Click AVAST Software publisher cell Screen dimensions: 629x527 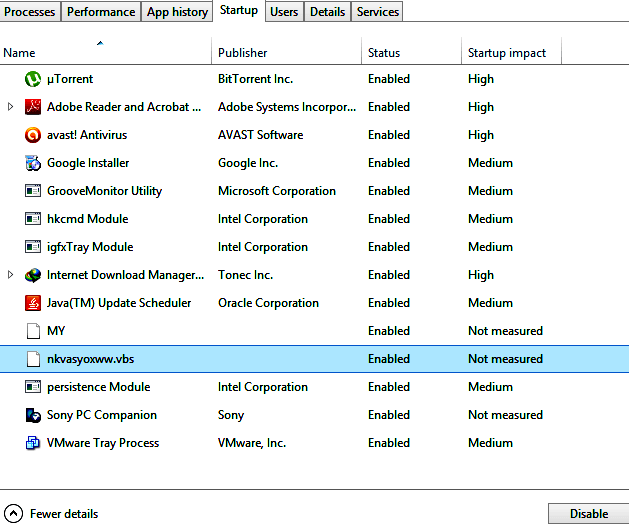pos(260,135)
